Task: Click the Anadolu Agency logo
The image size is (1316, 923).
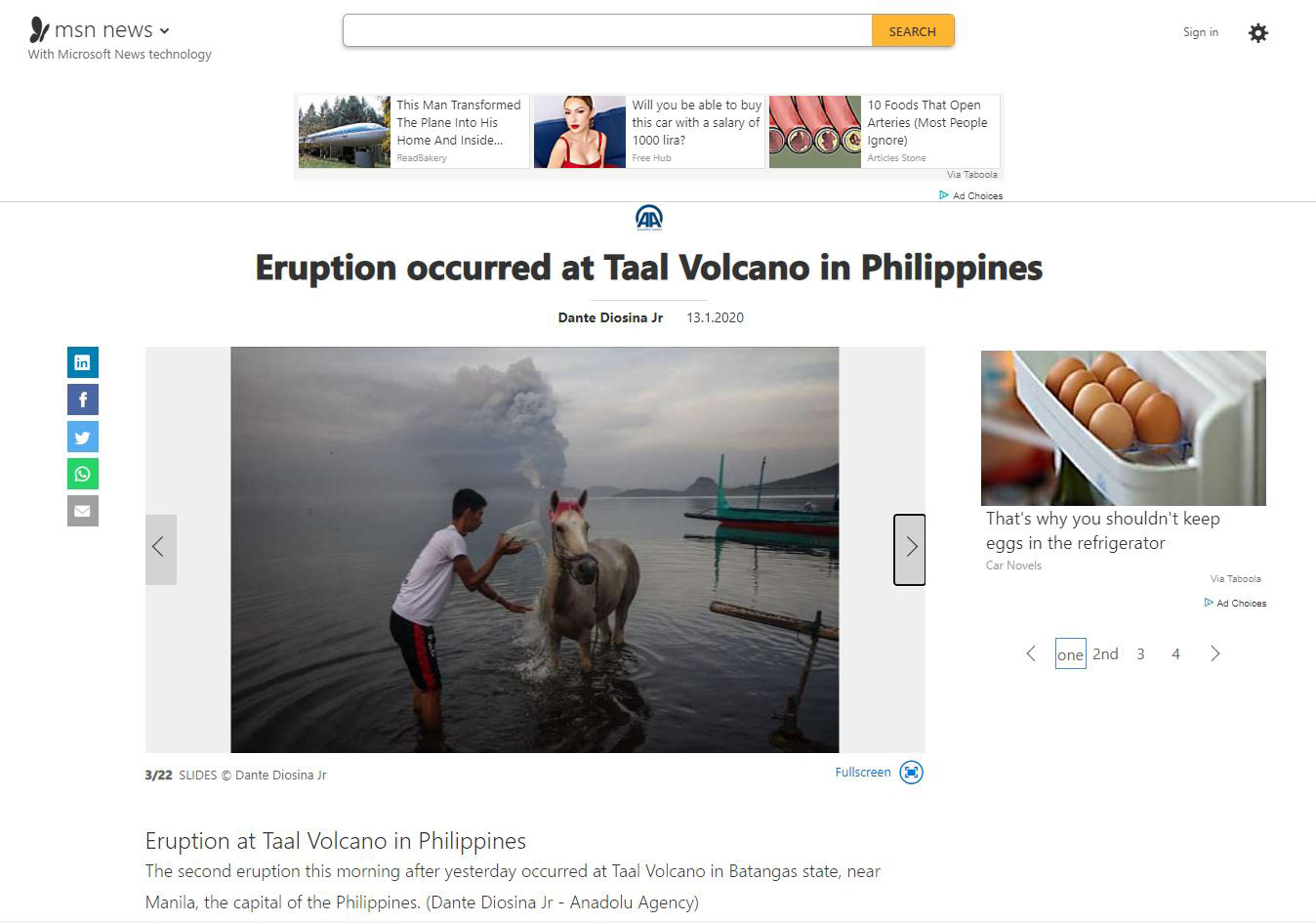Action: click(649, 218)
